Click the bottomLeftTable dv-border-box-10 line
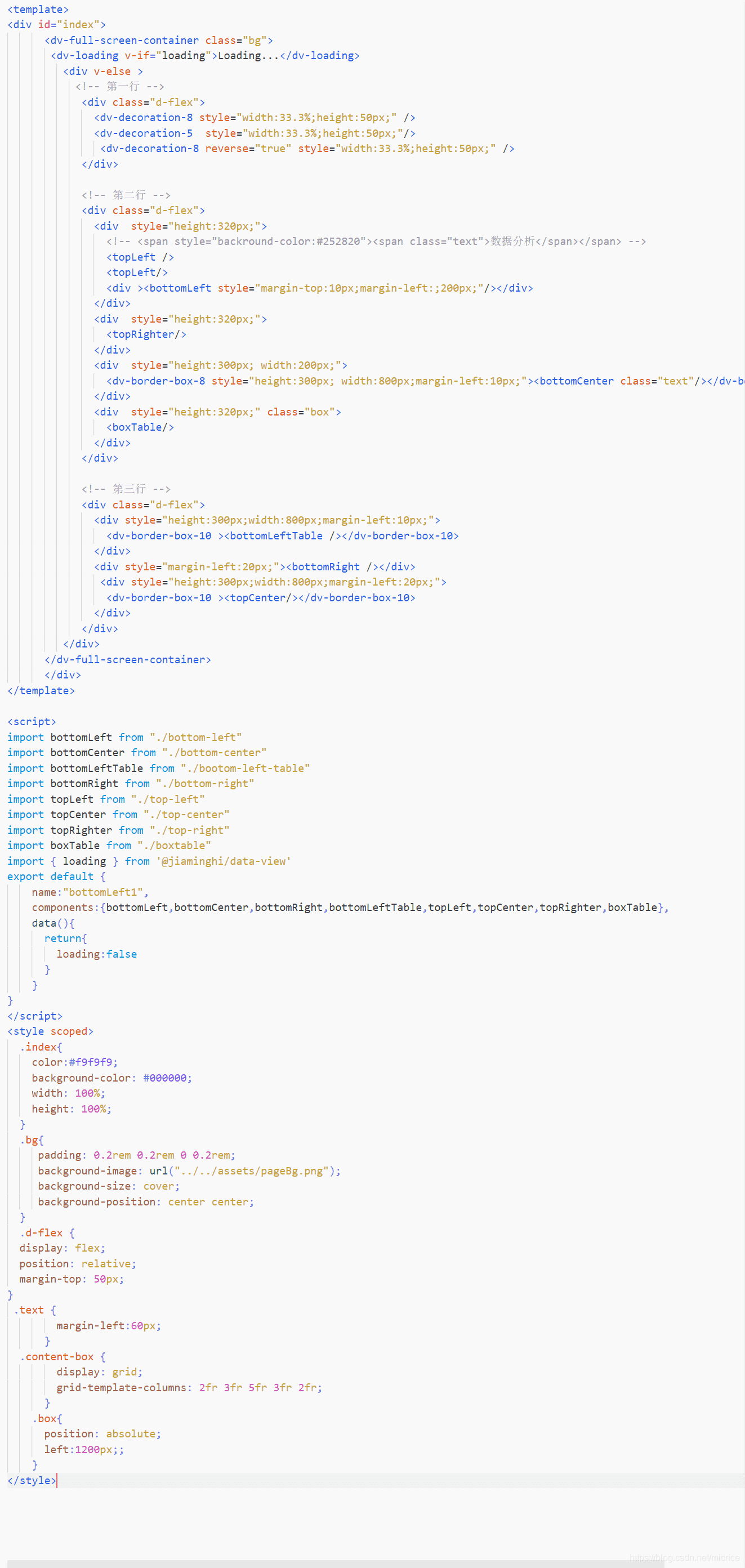The height and width of the screenshot is (1568, 745). [283, 535]
